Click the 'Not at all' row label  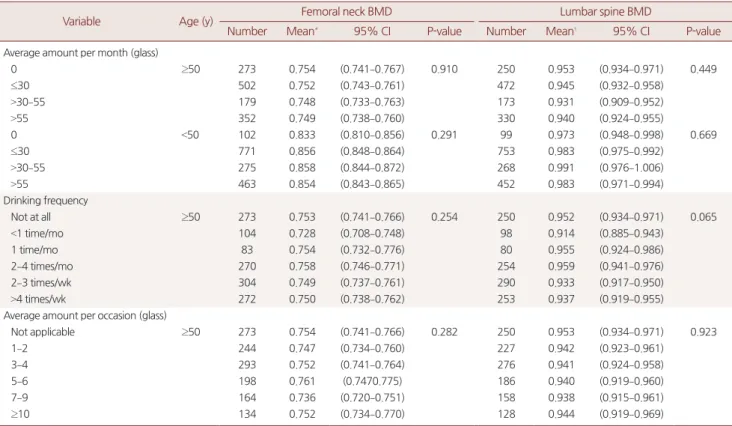pos(31,217)
